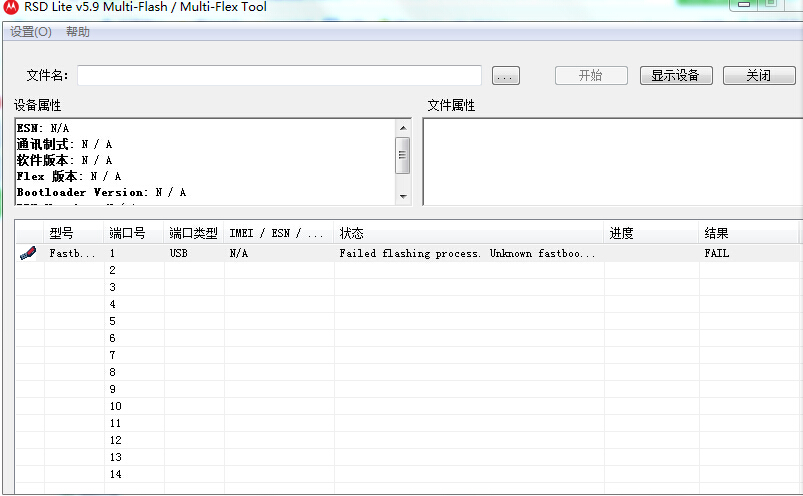This screenshot has height=496, width=803.
Task: Open the 设置(O) menu
Action: pos(31,32)
